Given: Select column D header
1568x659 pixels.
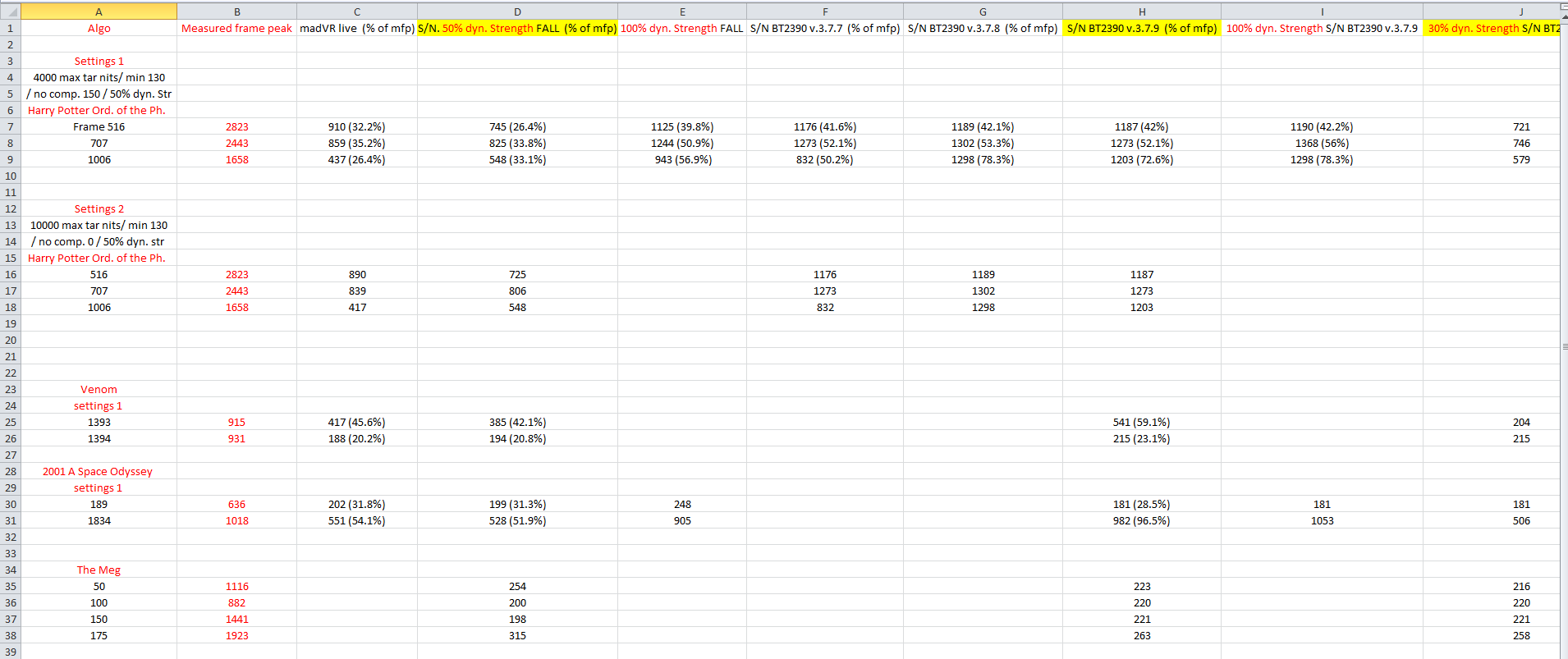Looking at the screenshot, I should 517,11.
